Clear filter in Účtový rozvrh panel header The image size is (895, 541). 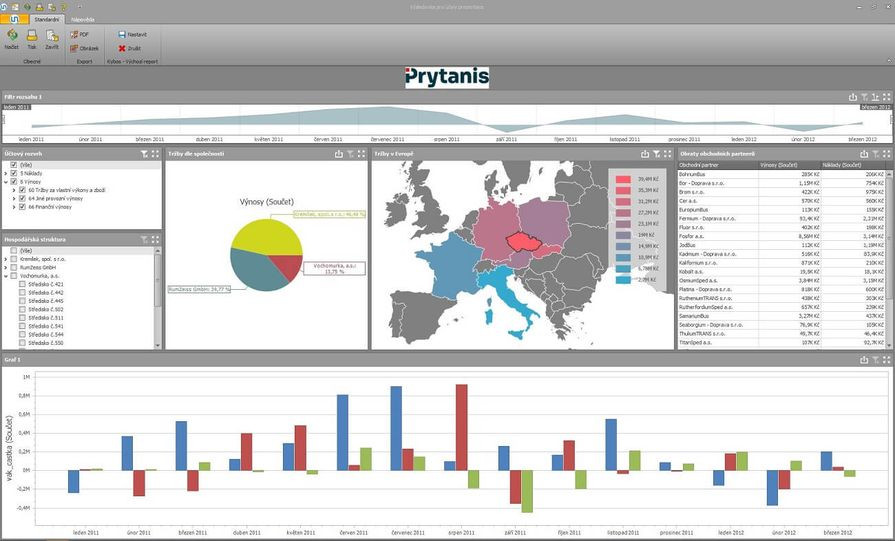point(145,154)
